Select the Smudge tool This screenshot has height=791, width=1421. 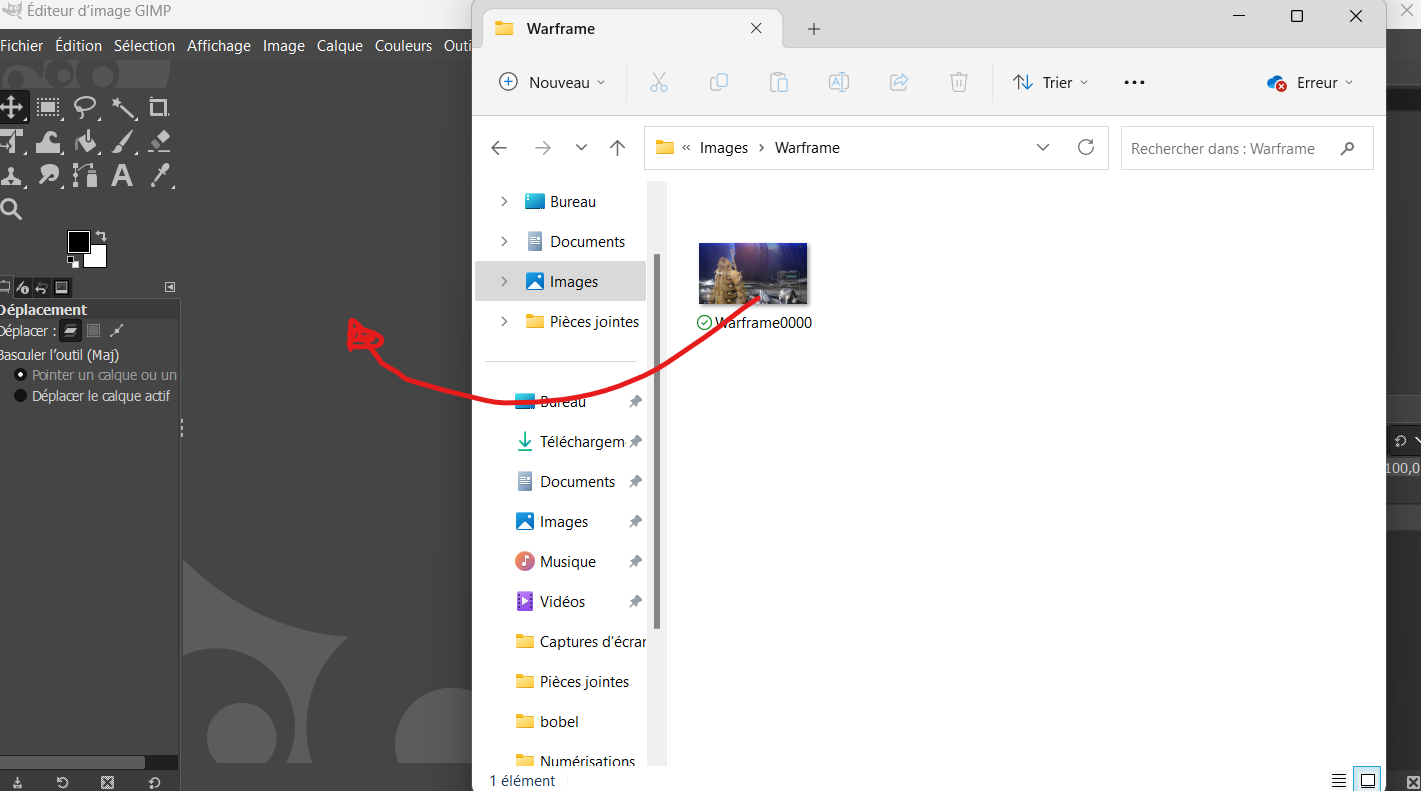(47, 176)
